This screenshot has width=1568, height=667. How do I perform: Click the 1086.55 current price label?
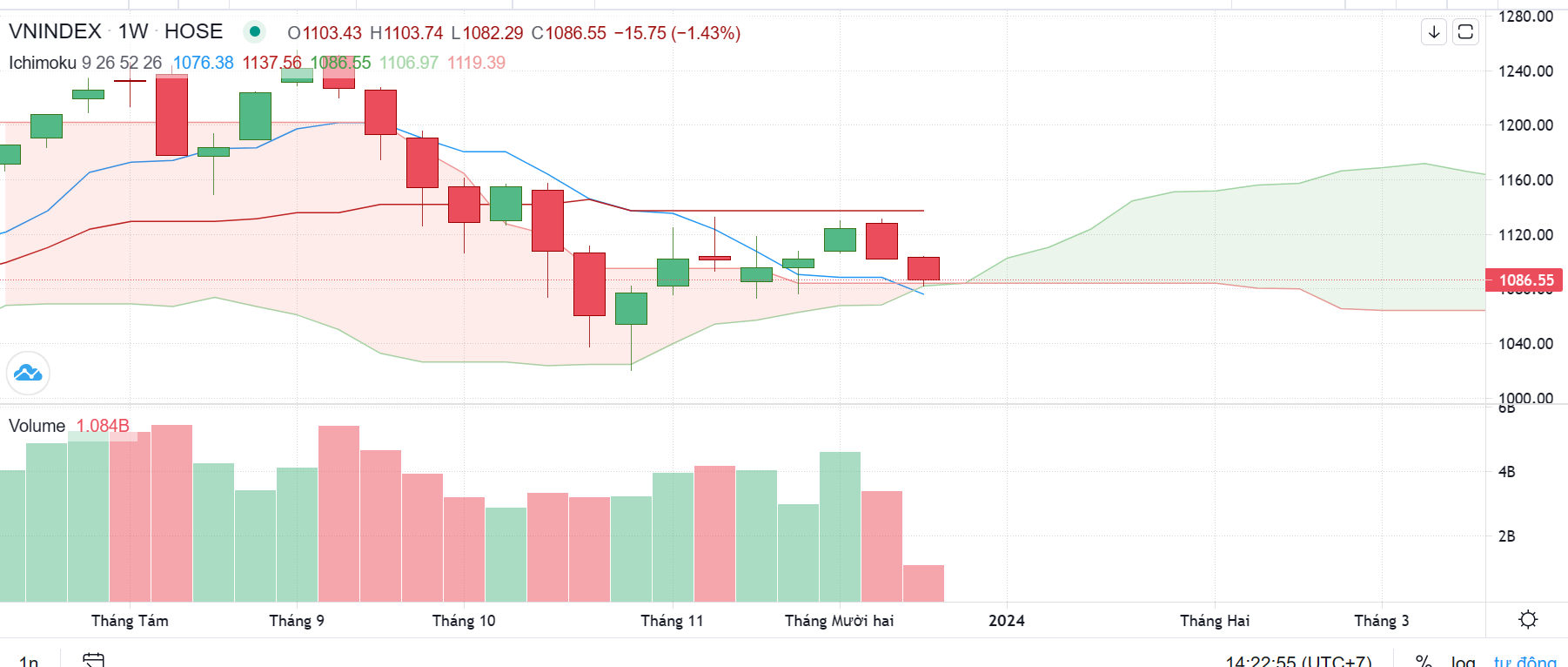pos(1525,280)
